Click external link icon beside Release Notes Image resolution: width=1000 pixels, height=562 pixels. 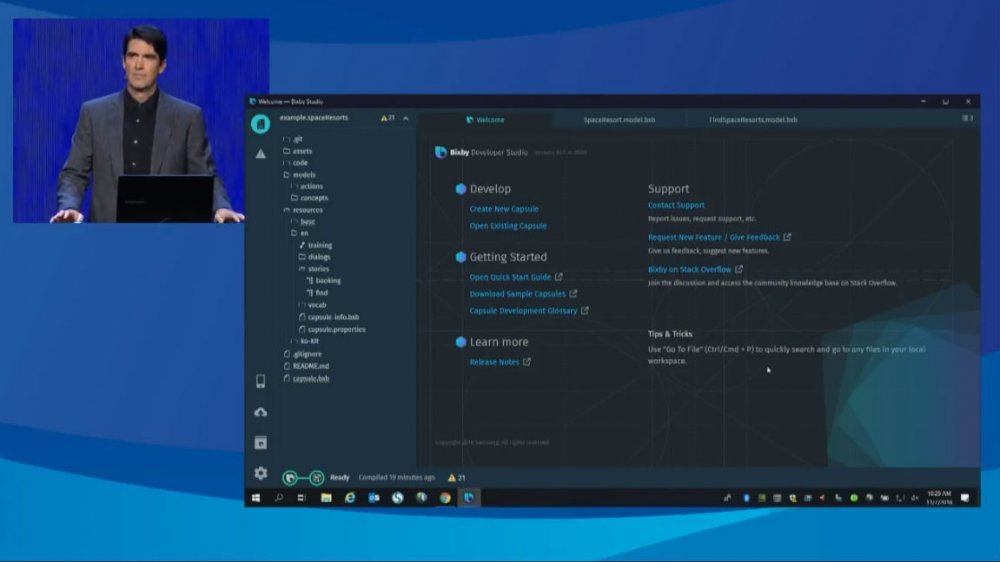click(x=527, y=362)
